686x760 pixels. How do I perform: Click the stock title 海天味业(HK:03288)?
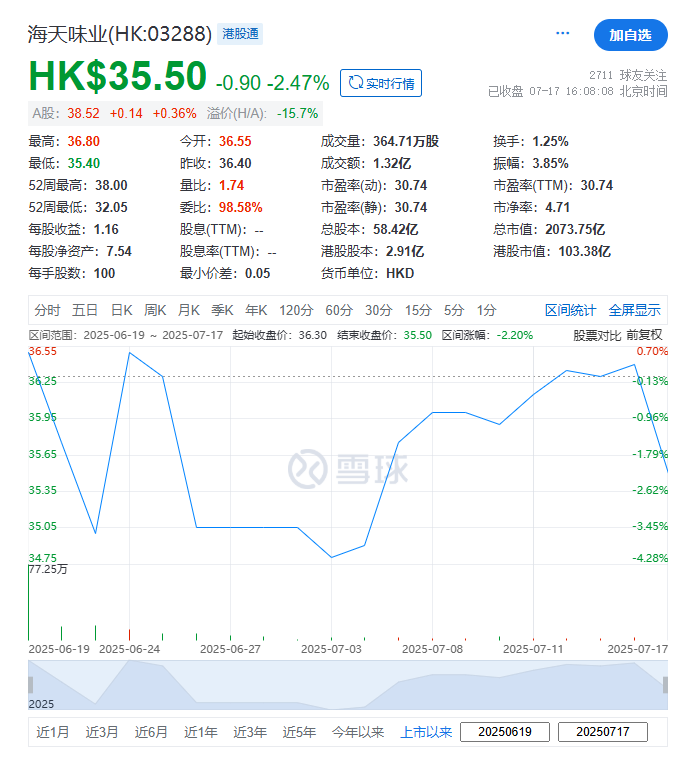tap(120, 34)
